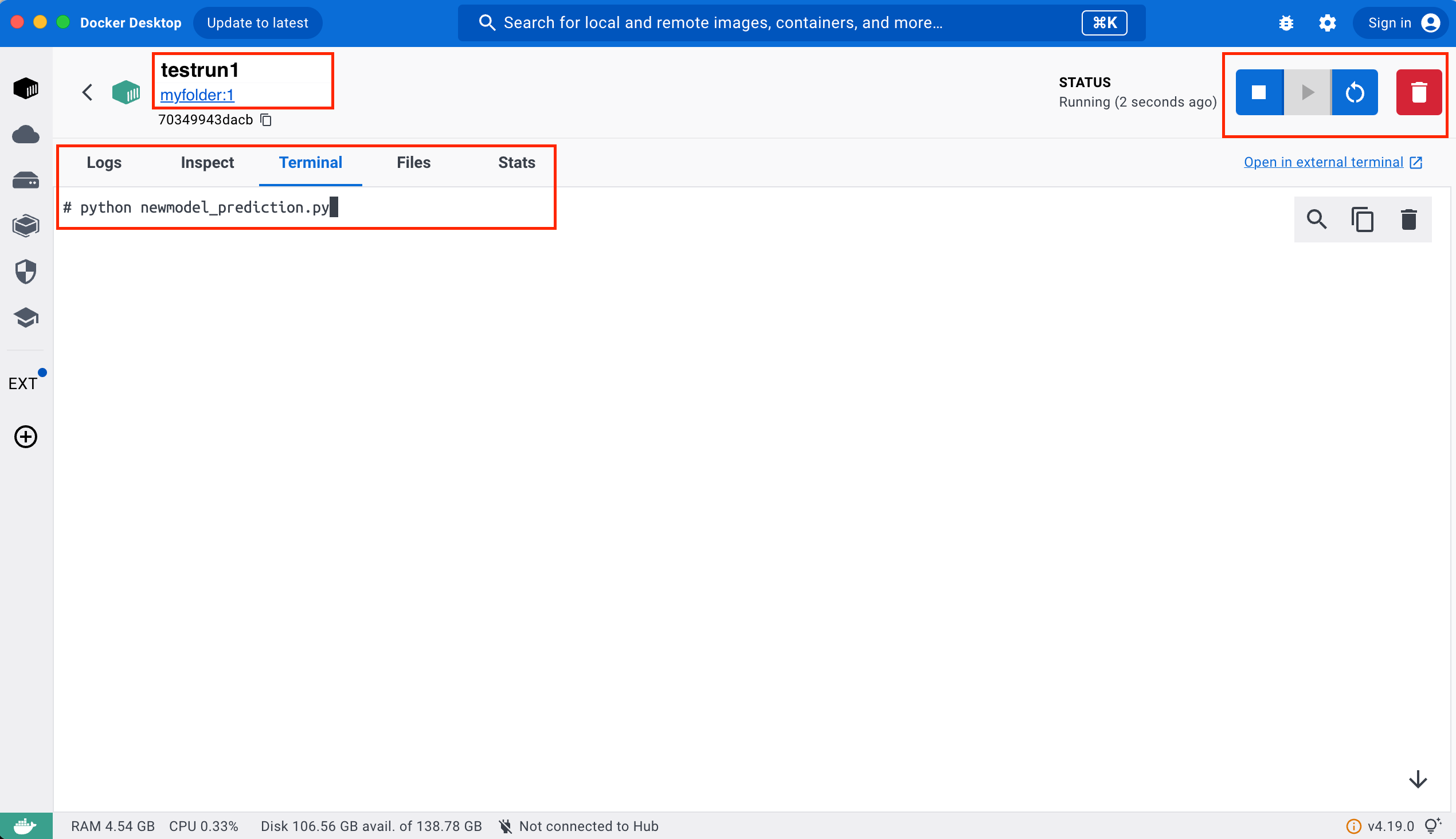Click the Start play button
The image size is (1456, 839).
click(1308, 92)
